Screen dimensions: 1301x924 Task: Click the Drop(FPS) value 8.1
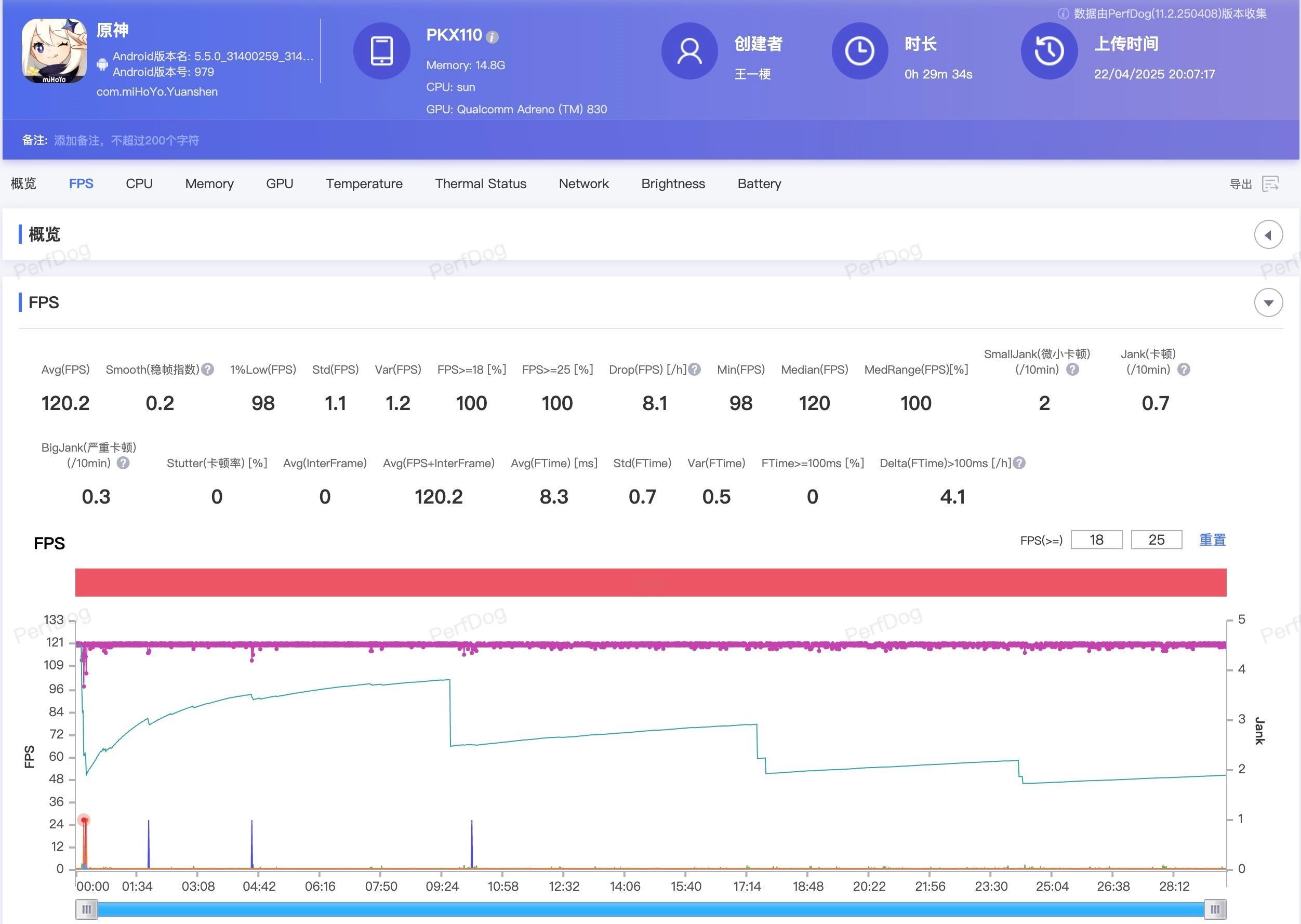click(654, 403)
